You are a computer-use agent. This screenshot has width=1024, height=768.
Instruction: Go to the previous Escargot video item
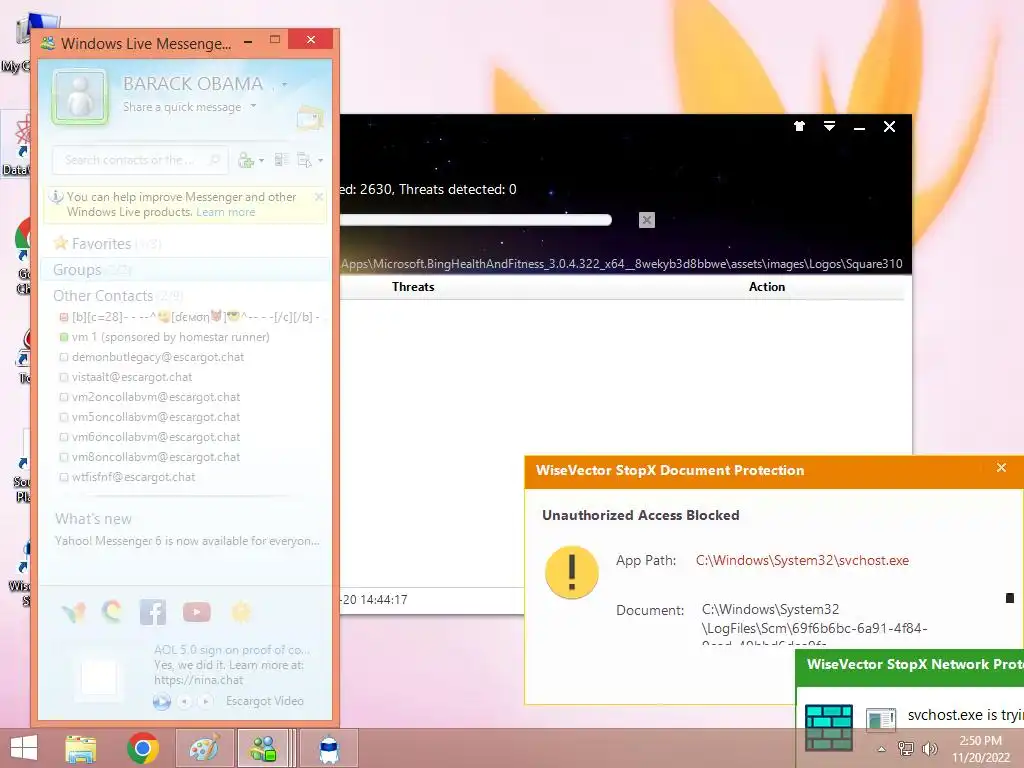pyautogui.click(x=184, y=701)
